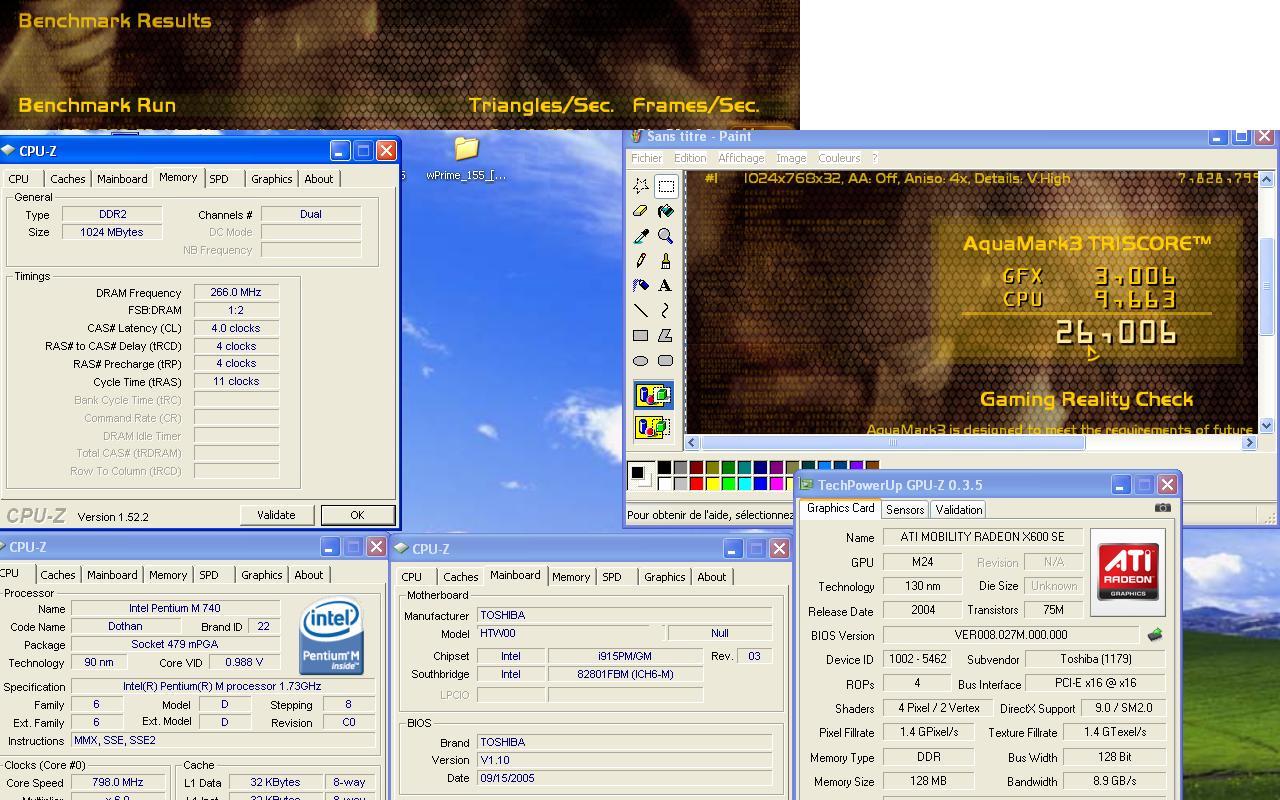
Task: Select the Magnifier tool in Paint
Action: pyautogui.click(x=666, y=236)
